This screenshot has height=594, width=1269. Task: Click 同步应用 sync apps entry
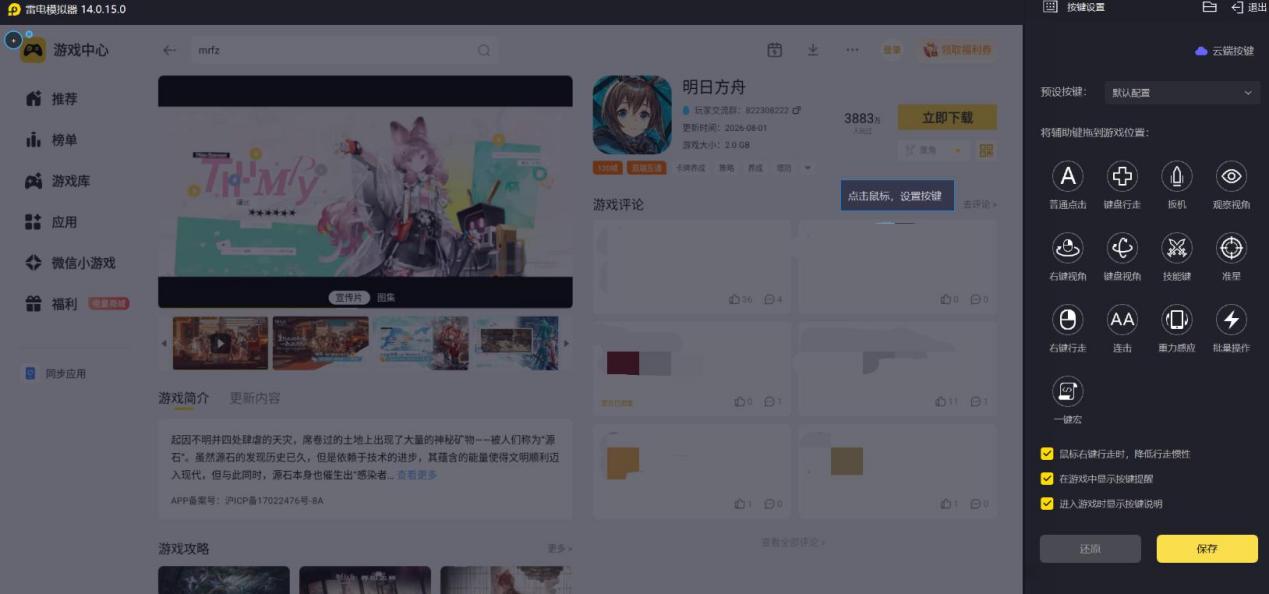[56, 373]
